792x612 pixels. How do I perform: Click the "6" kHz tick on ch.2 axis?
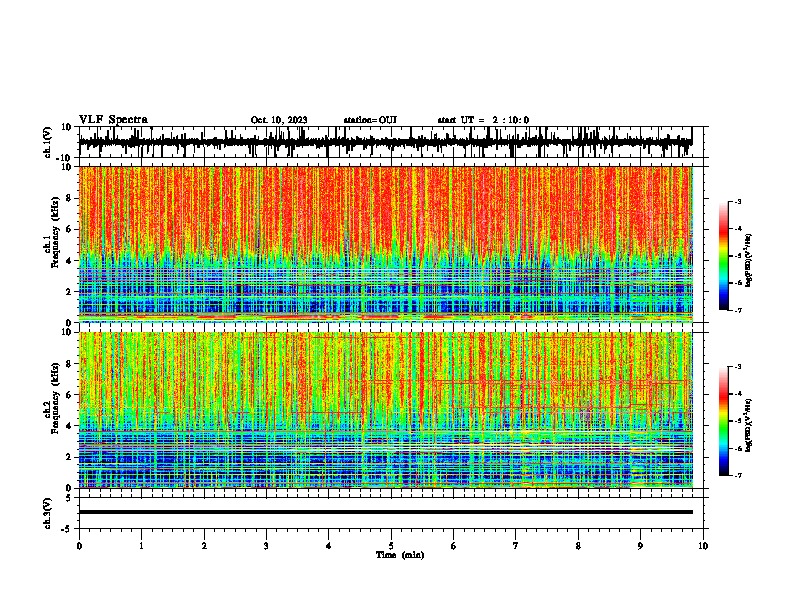69,394
